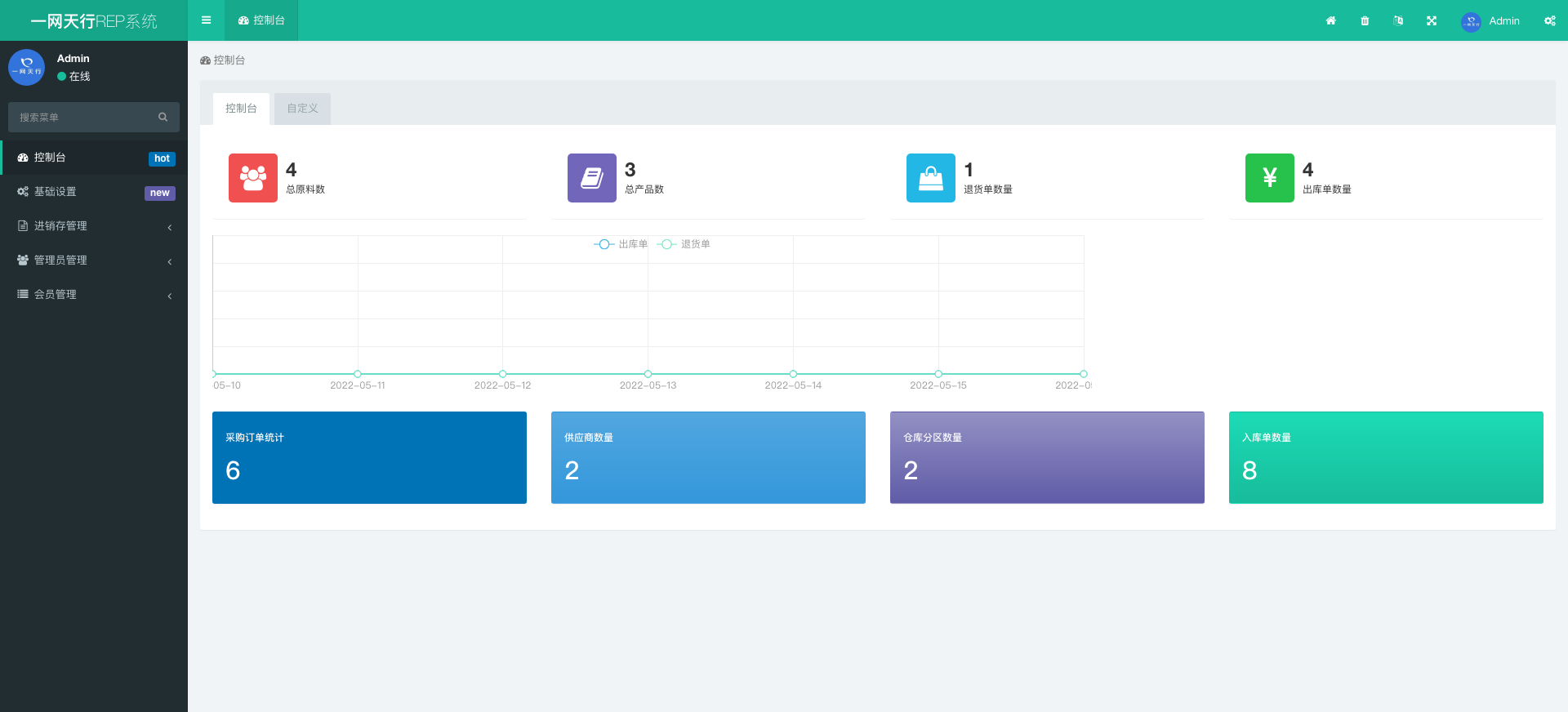1568x712 pixels.
Task: Click the blue shopping bag 退货单数量 icon
Action: 931,178
